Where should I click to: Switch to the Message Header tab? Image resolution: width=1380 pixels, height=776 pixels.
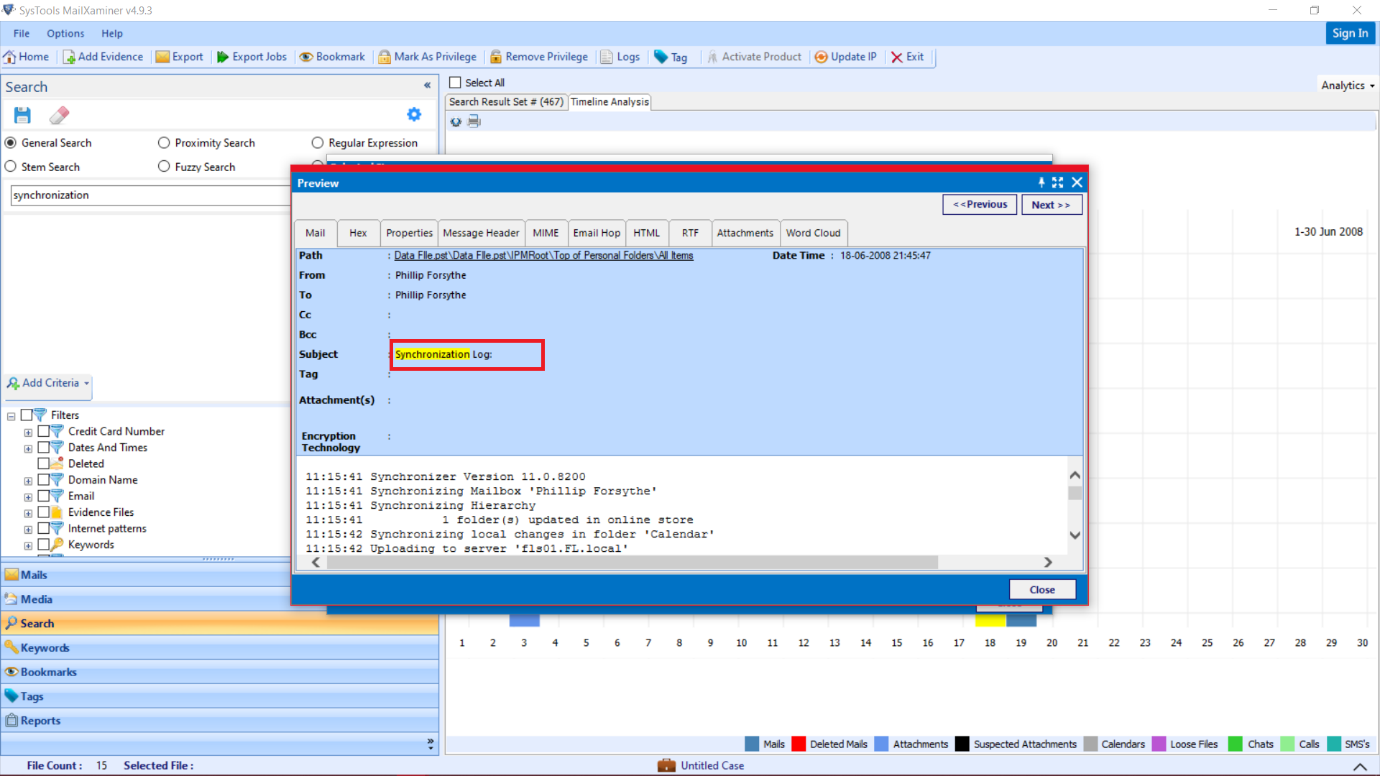[x=480, y=232]
